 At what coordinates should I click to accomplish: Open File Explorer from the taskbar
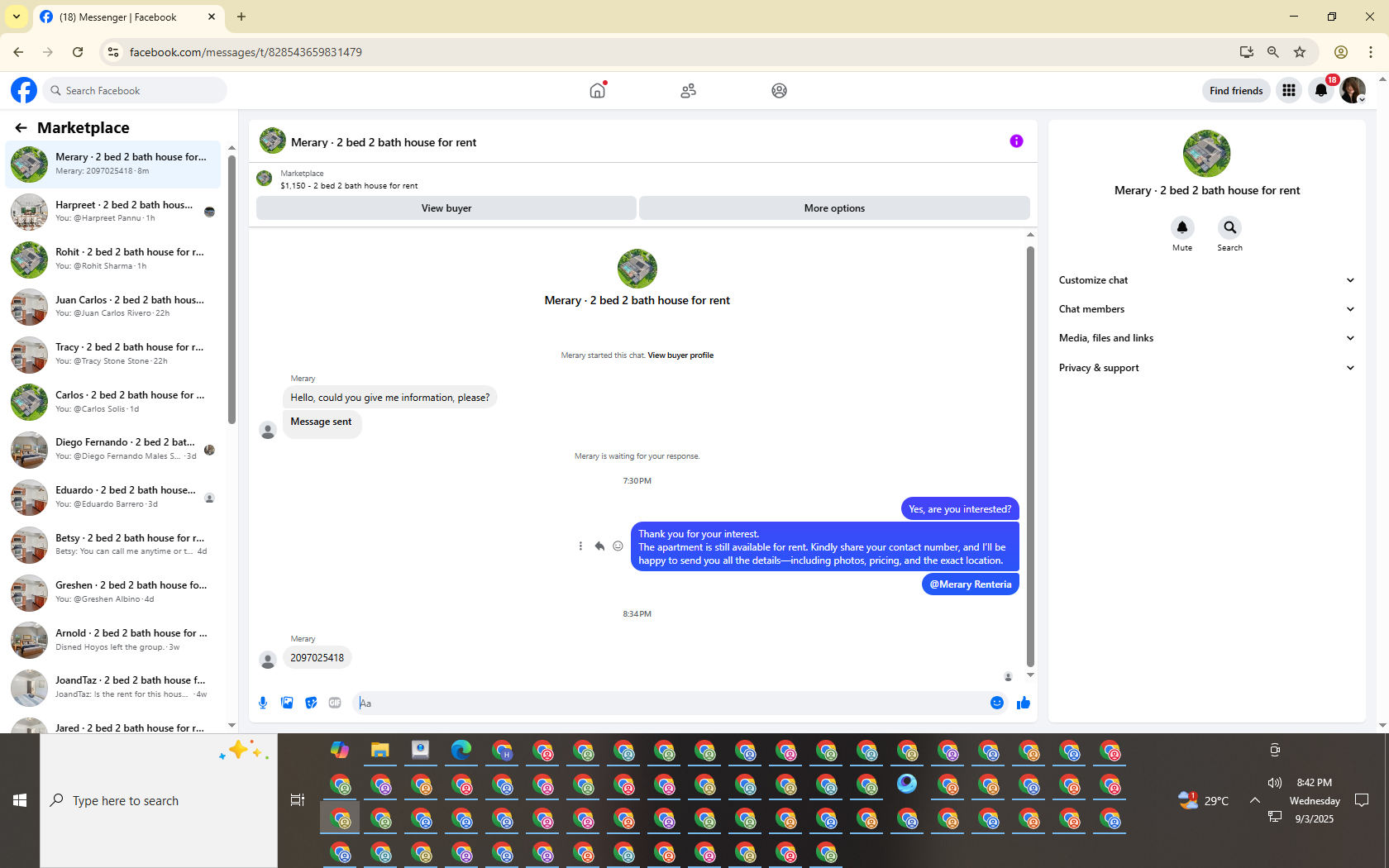pyautogui.click(x=379, y=751)
